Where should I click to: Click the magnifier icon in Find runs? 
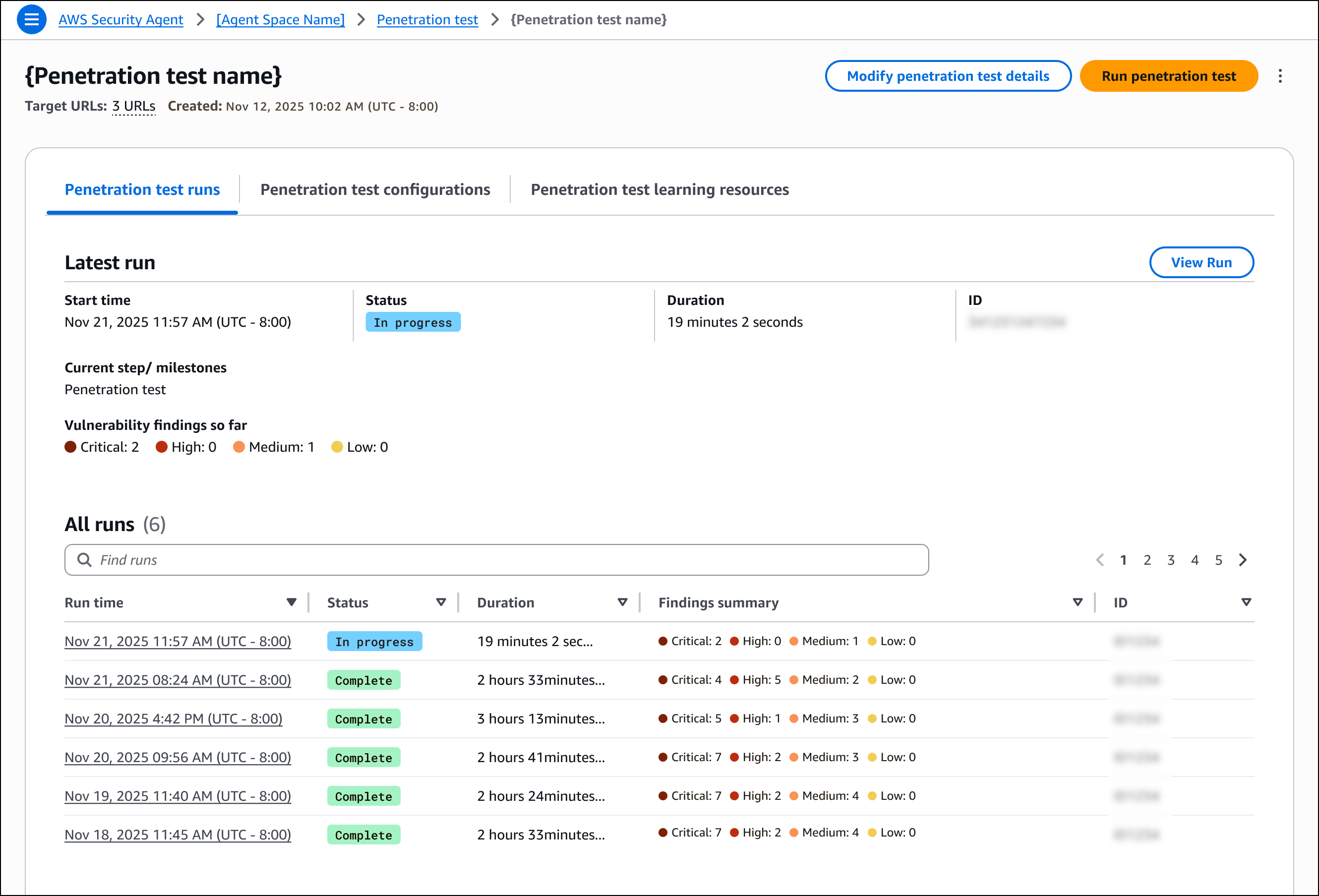[84, 560]
